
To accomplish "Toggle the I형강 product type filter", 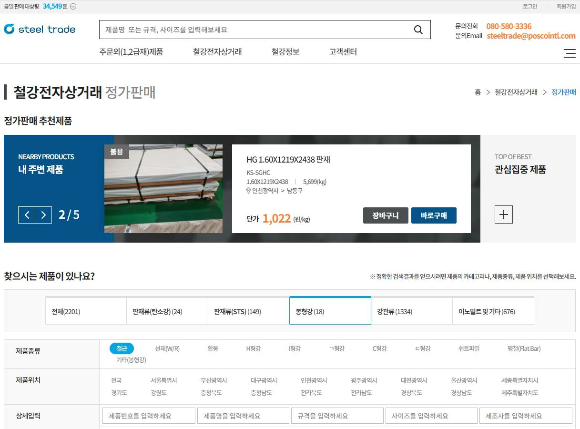I will point(294,348).
